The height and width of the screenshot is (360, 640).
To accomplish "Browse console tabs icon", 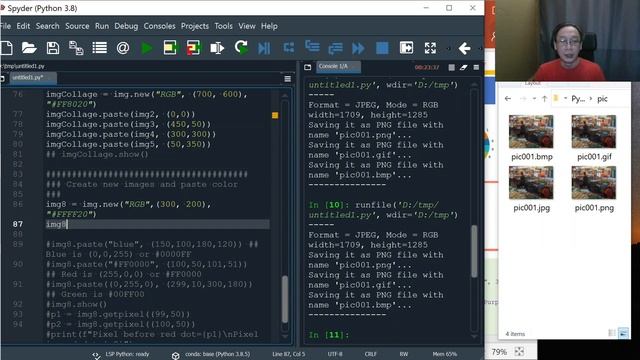I will [307, 67].
